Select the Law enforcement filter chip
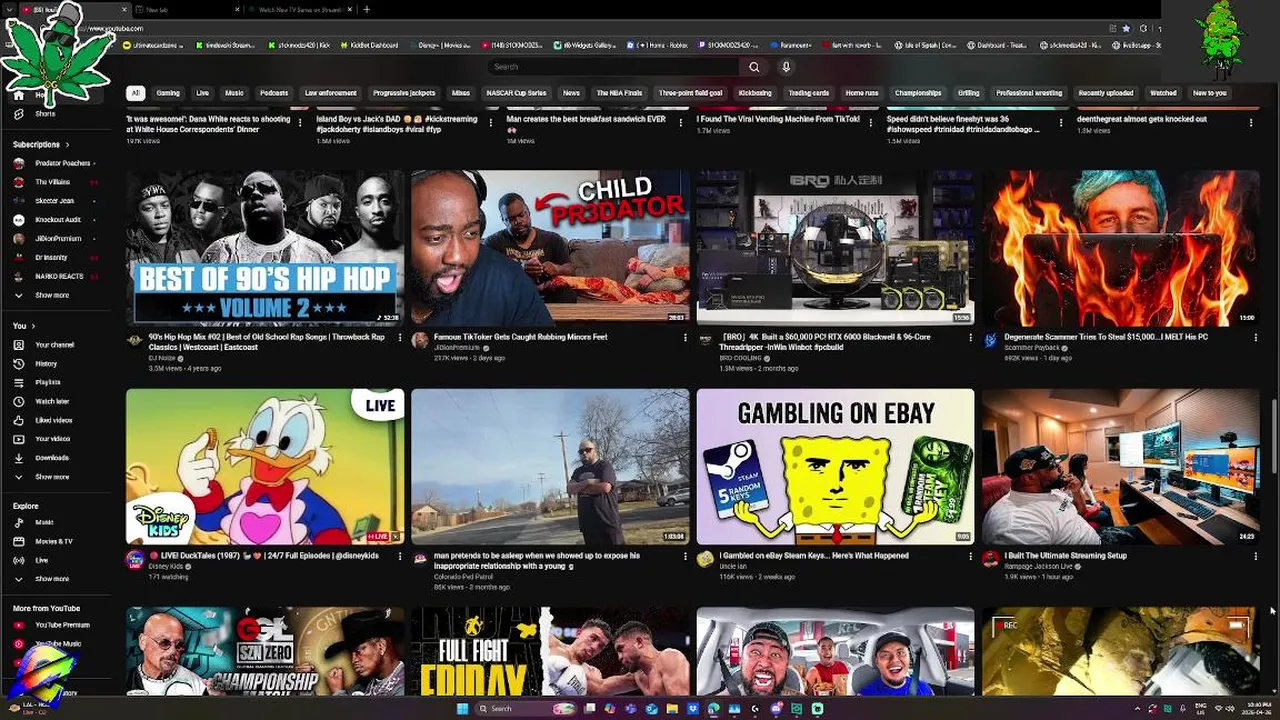This screenshot has height=720, width=1280. click(330, 93)
